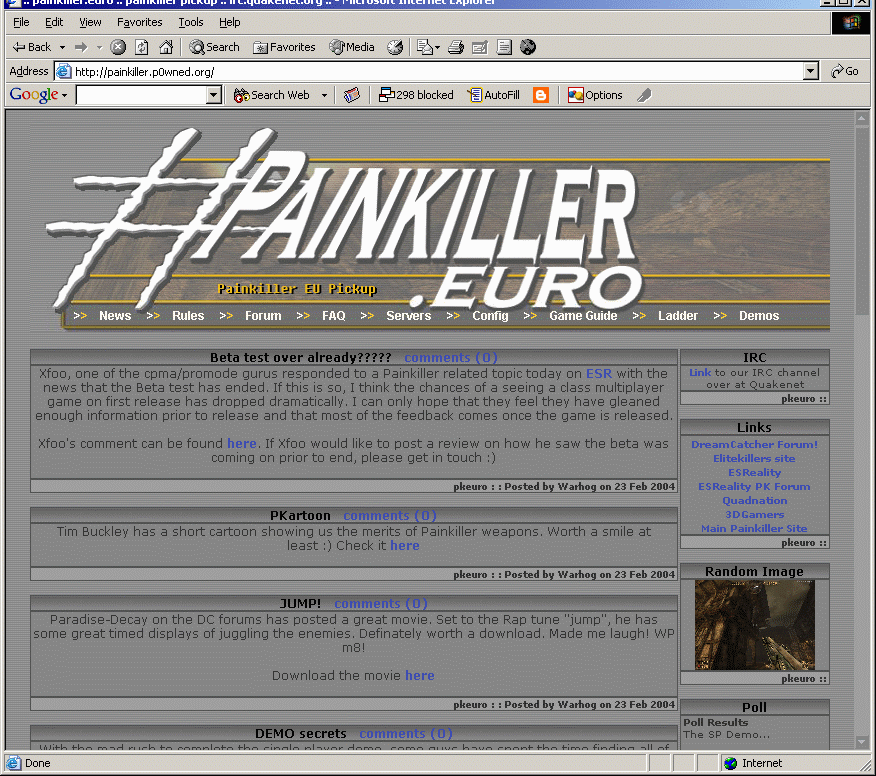Expand the Google search box history dropdown
876x776 pixels.
[x=213, y=96]
